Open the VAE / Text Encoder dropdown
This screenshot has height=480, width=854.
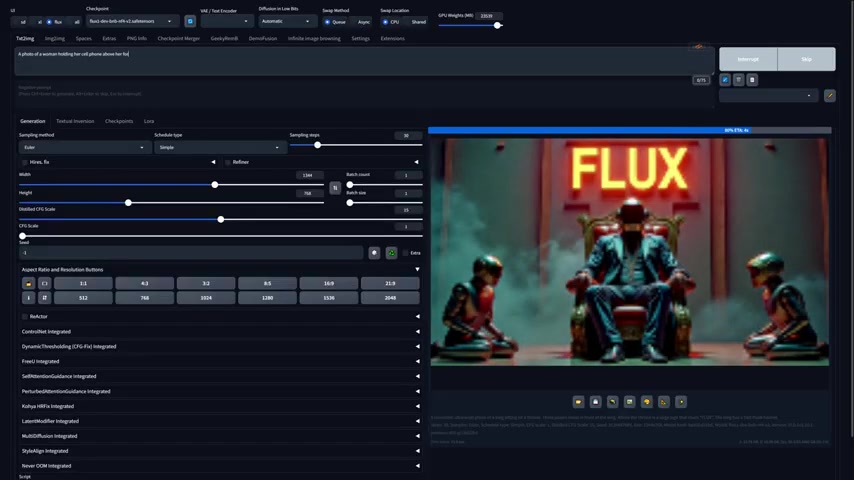tap(227, 21)
